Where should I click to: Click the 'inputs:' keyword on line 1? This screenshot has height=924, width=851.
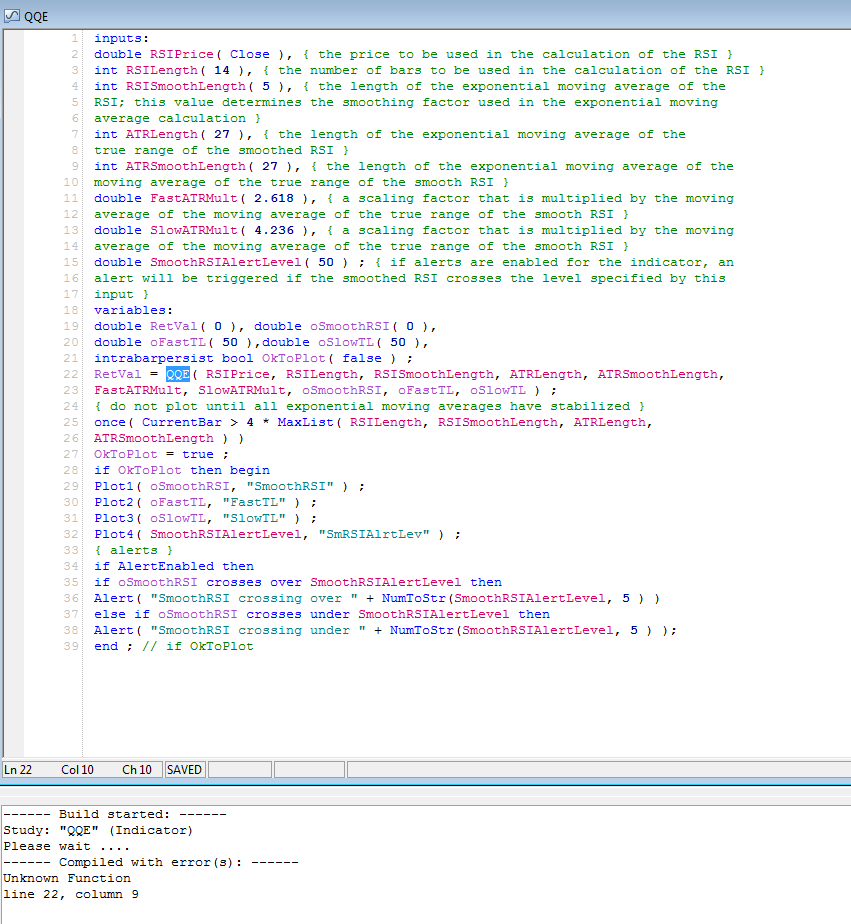[121, 38]
